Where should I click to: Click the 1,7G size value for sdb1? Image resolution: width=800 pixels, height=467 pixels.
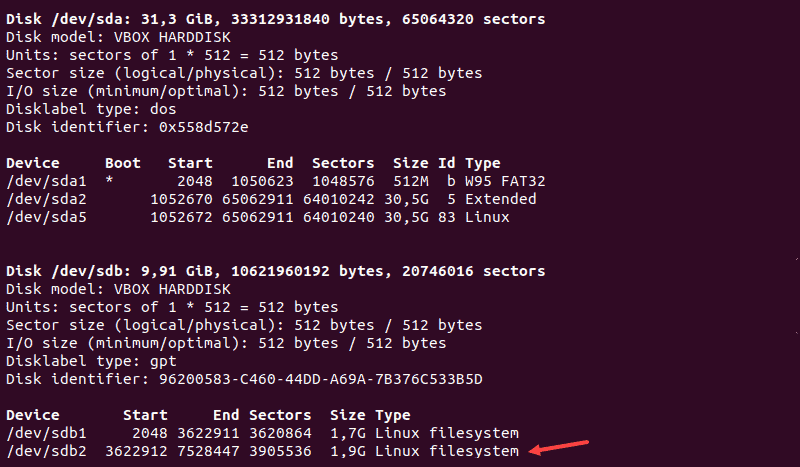pos(348,433)
